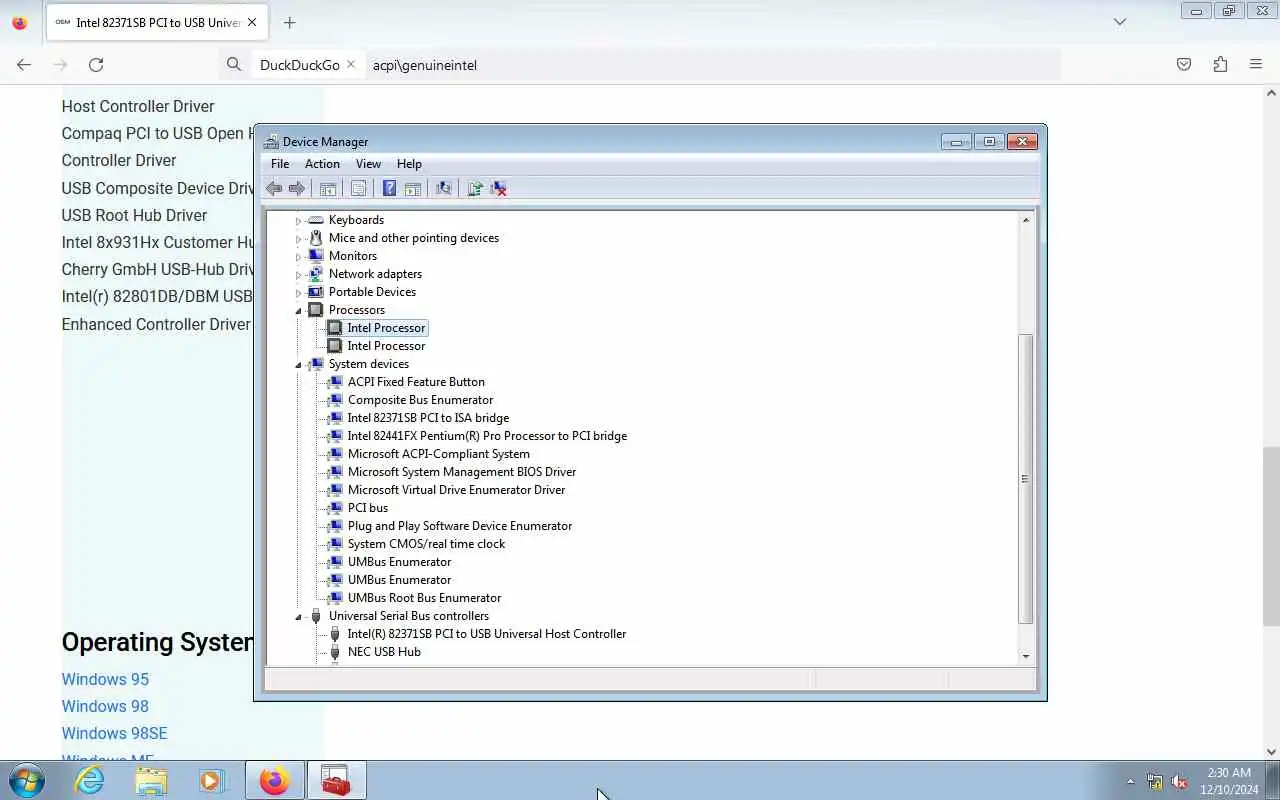Click the Save to Pocket icon

pyautogui.click(x=1184, y=64)
